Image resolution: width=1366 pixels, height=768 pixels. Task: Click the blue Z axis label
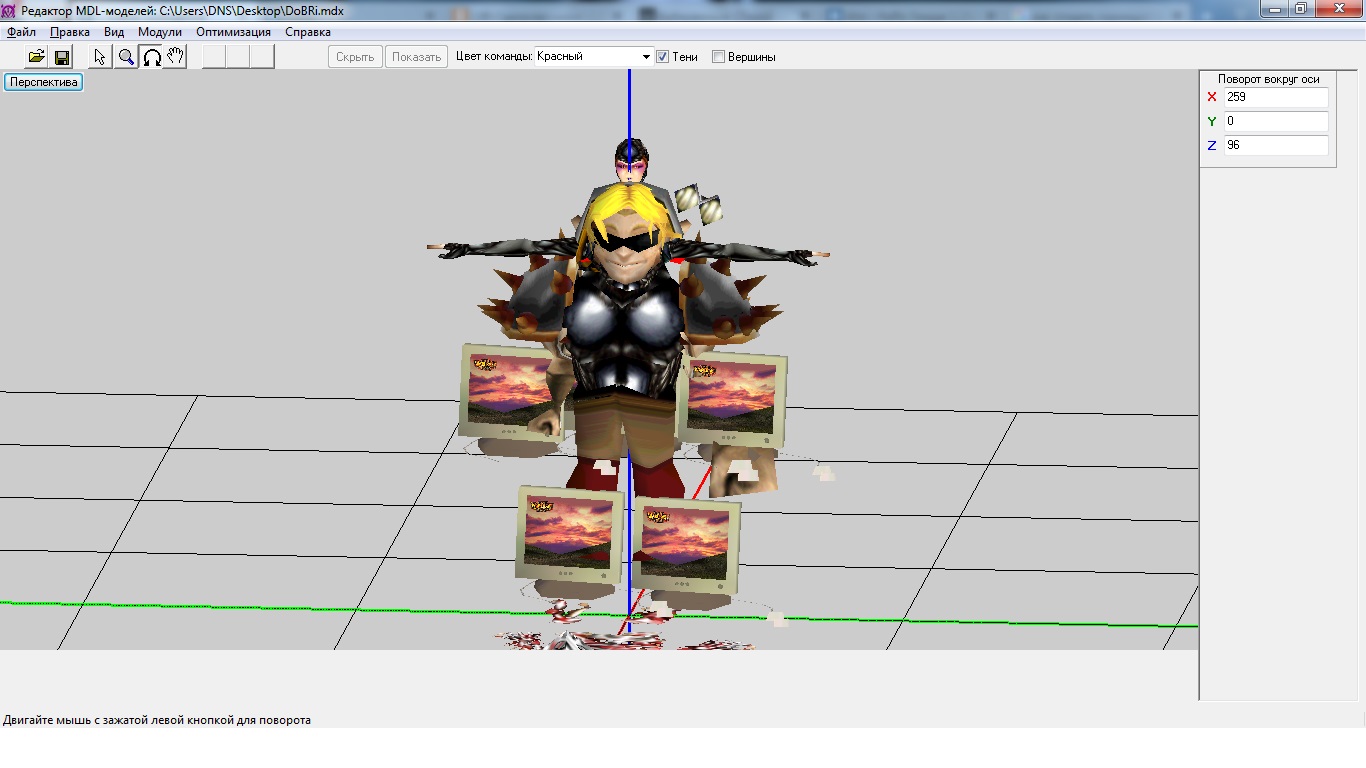[x=1212, y=145]
